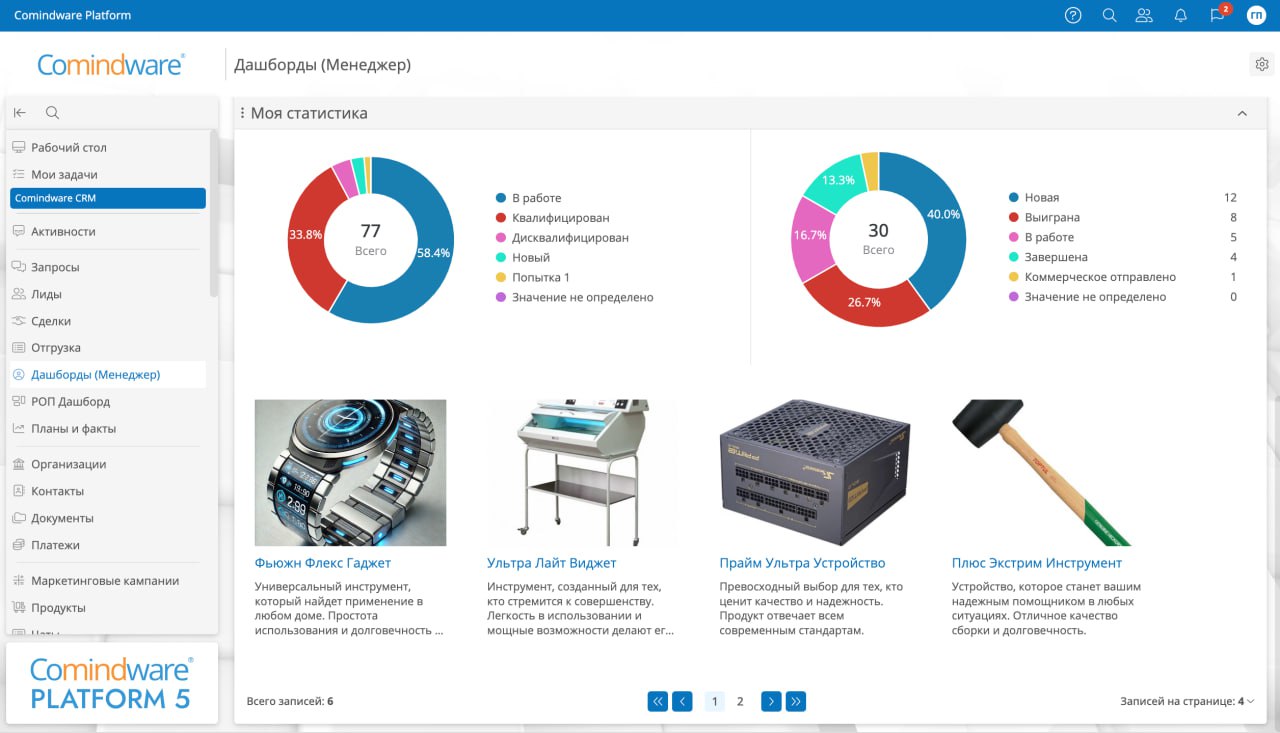Open 'РОП Дашборд' navigation item

pos(70,401)
